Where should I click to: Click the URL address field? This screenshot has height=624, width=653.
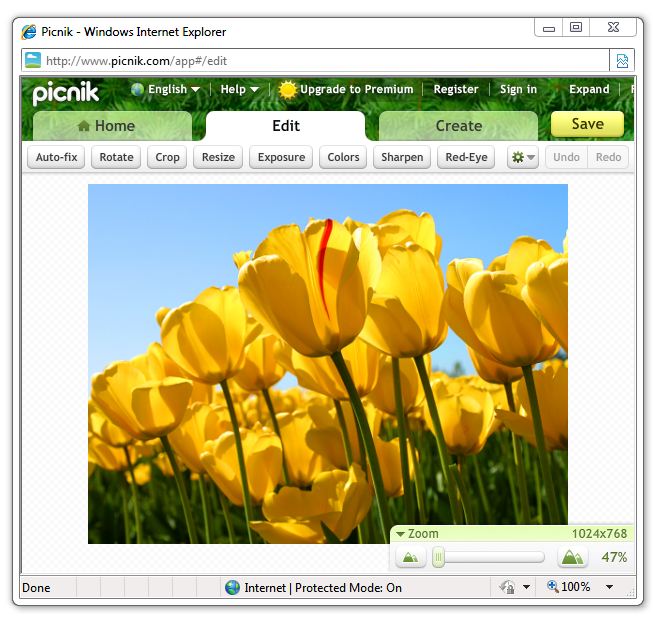point(320,61)
